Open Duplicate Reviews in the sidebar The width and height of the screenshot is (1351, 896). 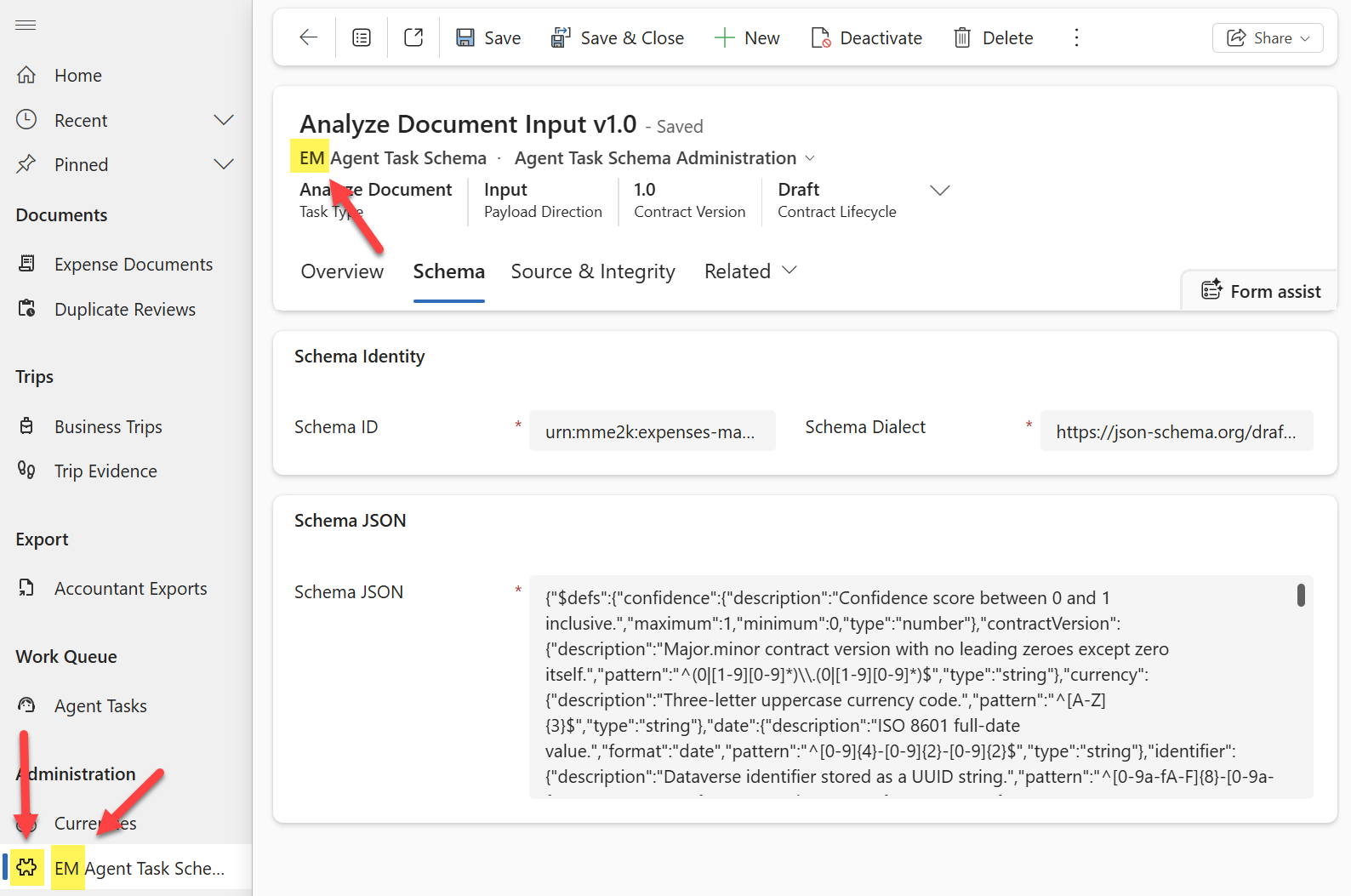(126, 309)
